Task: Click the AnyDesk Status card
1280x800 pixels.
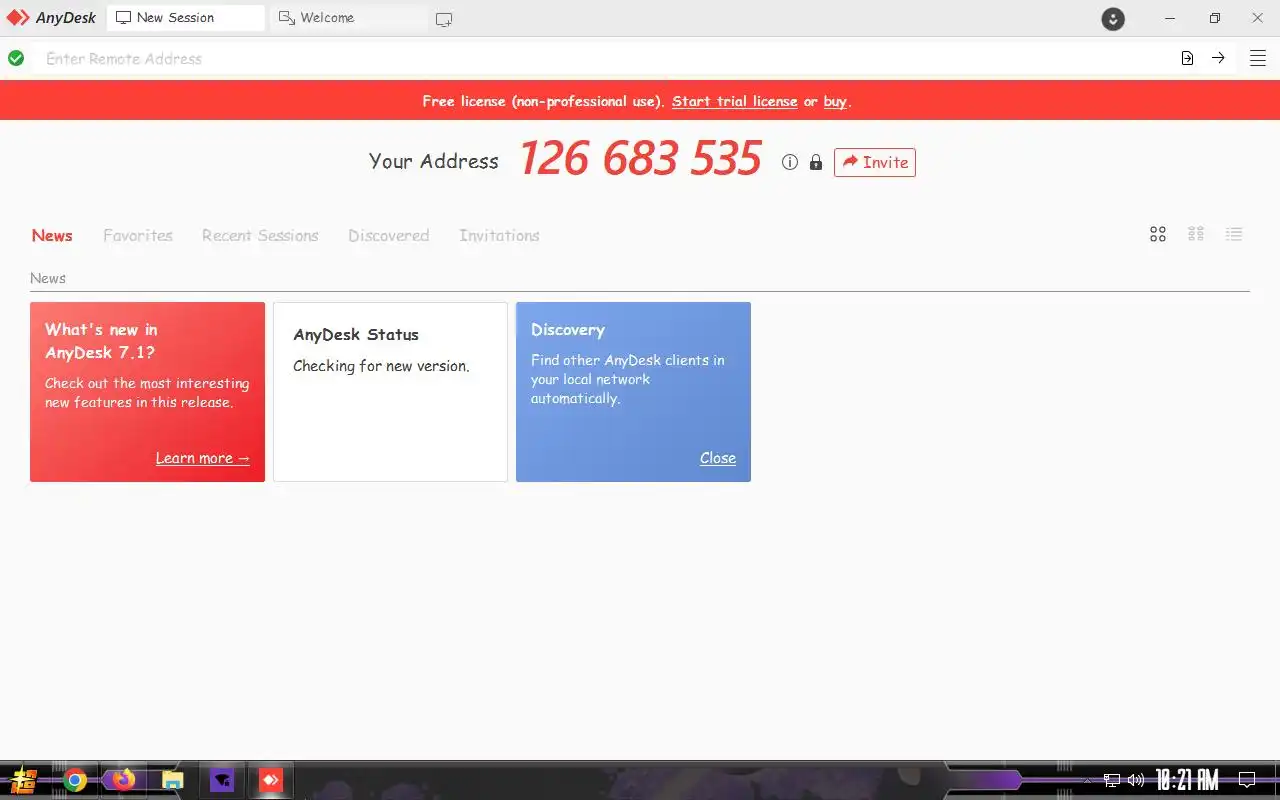Action: 390,392
